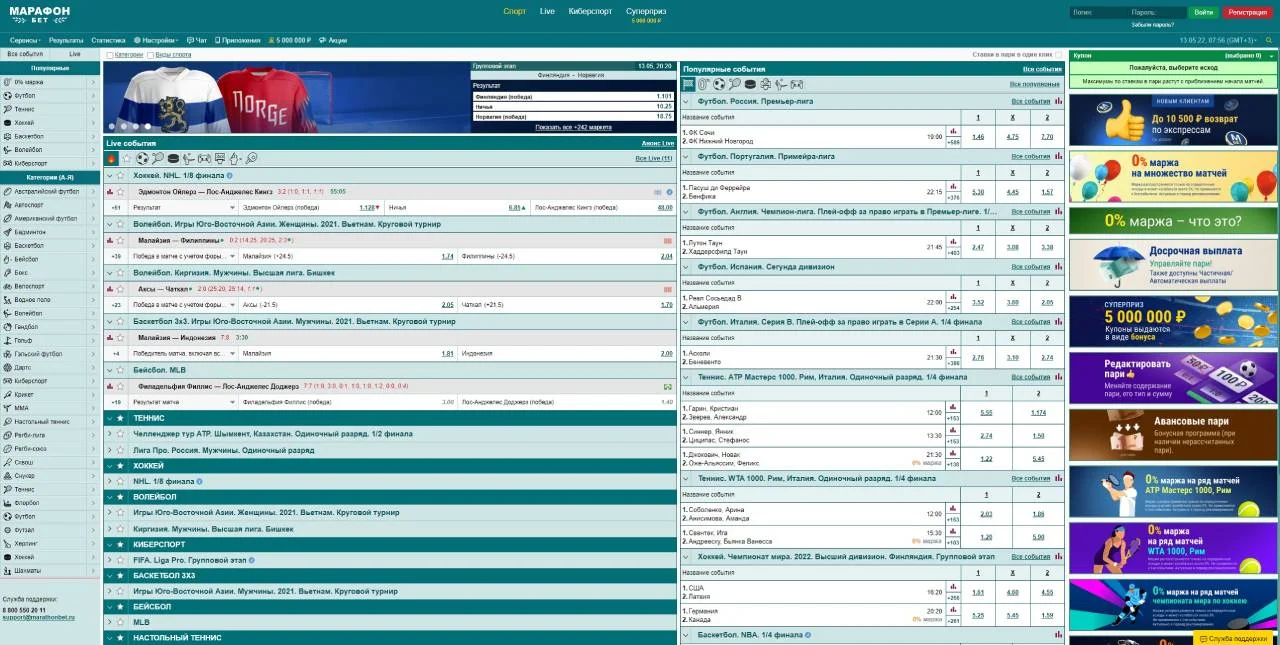Click the Логин input field

pyautogui.click(x=1098, y=12)
